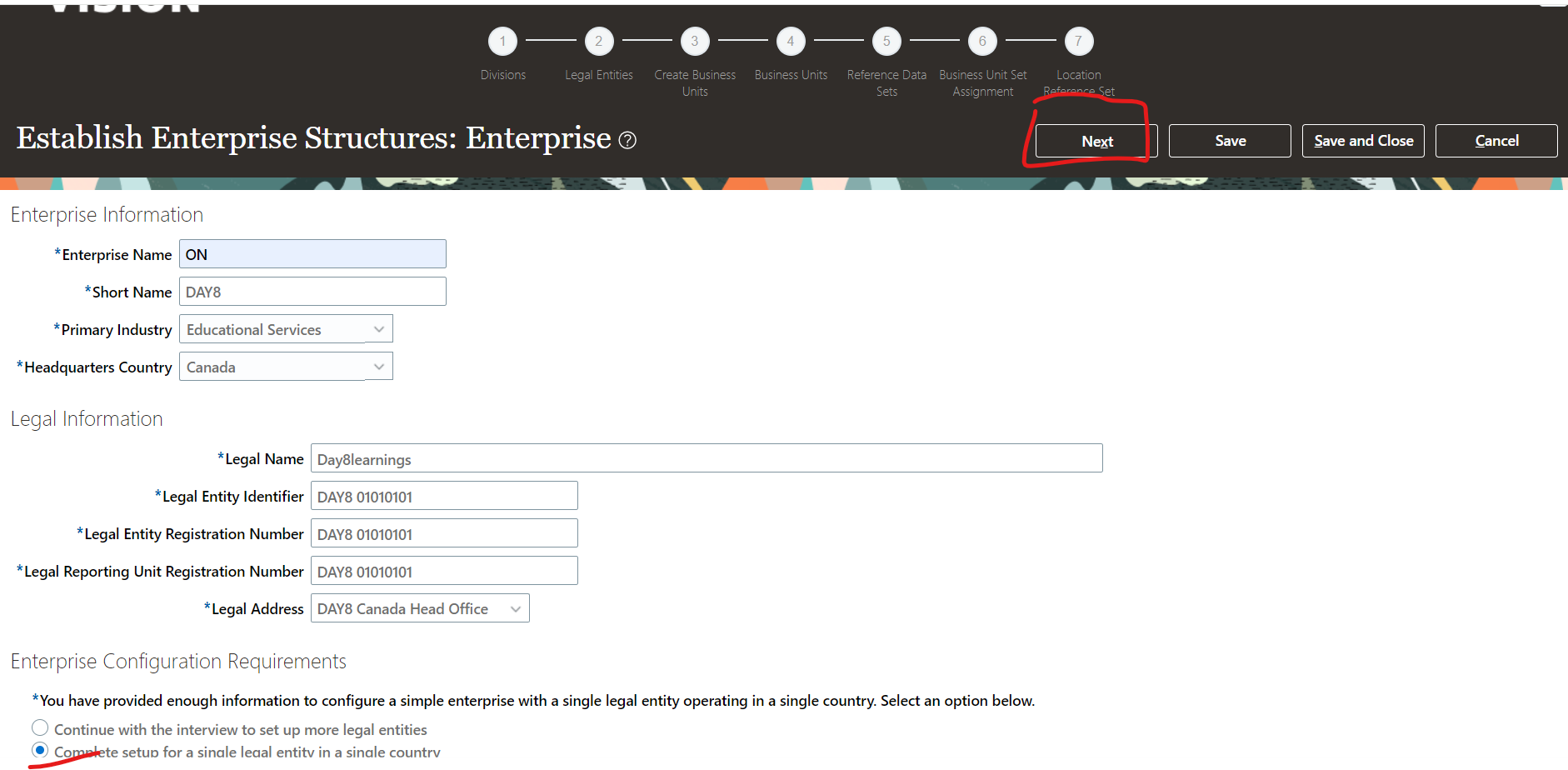Select Continue with the interview radio option
Viewport: 1568px width, 770px height.
pos(40,728)
